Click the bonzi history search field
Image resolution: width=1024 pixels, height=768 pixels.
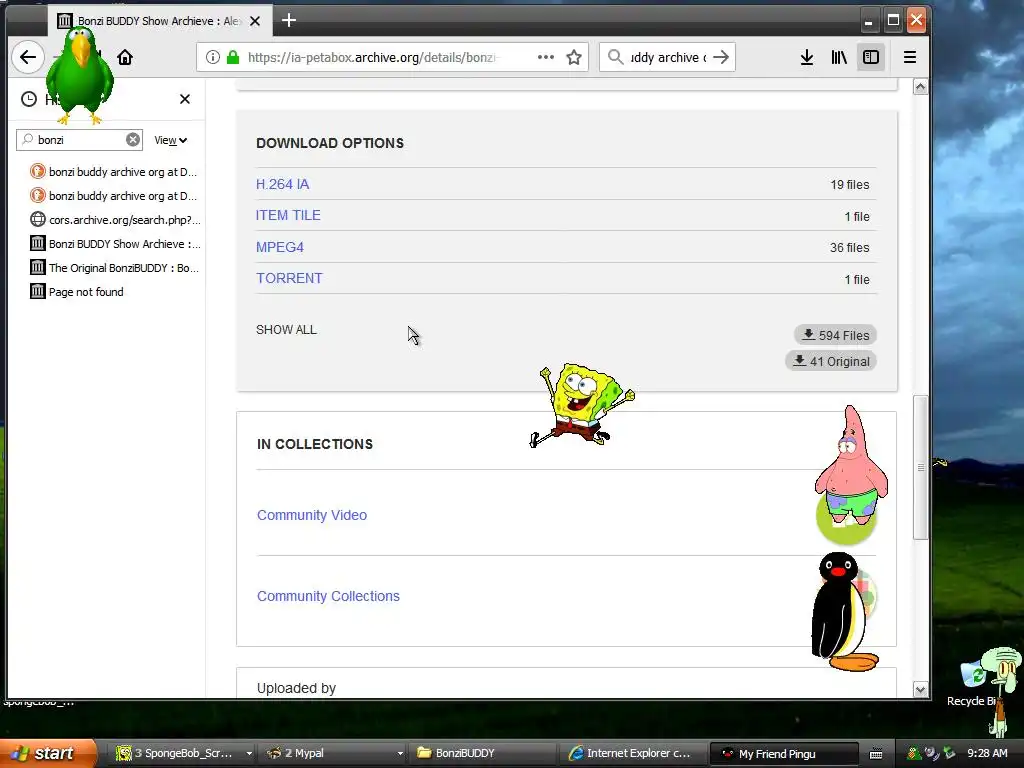78,140
